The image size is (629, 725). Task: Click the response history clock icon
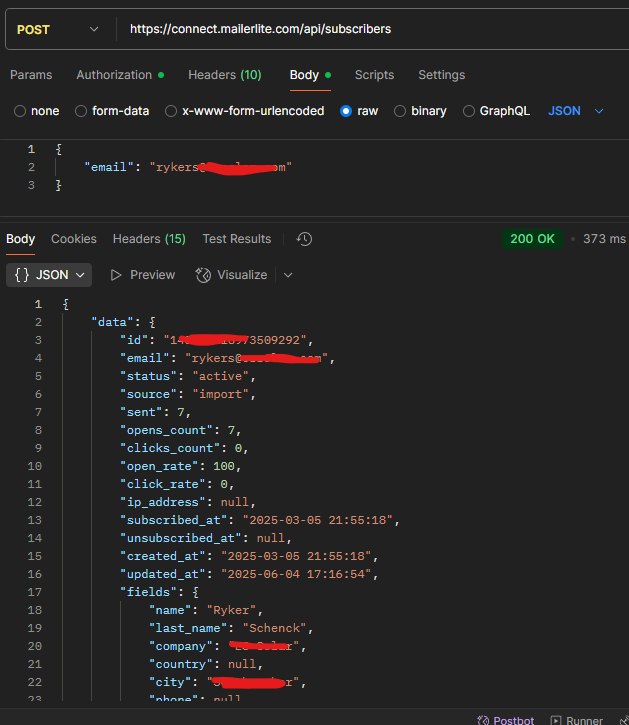click(x=304, y=239)
